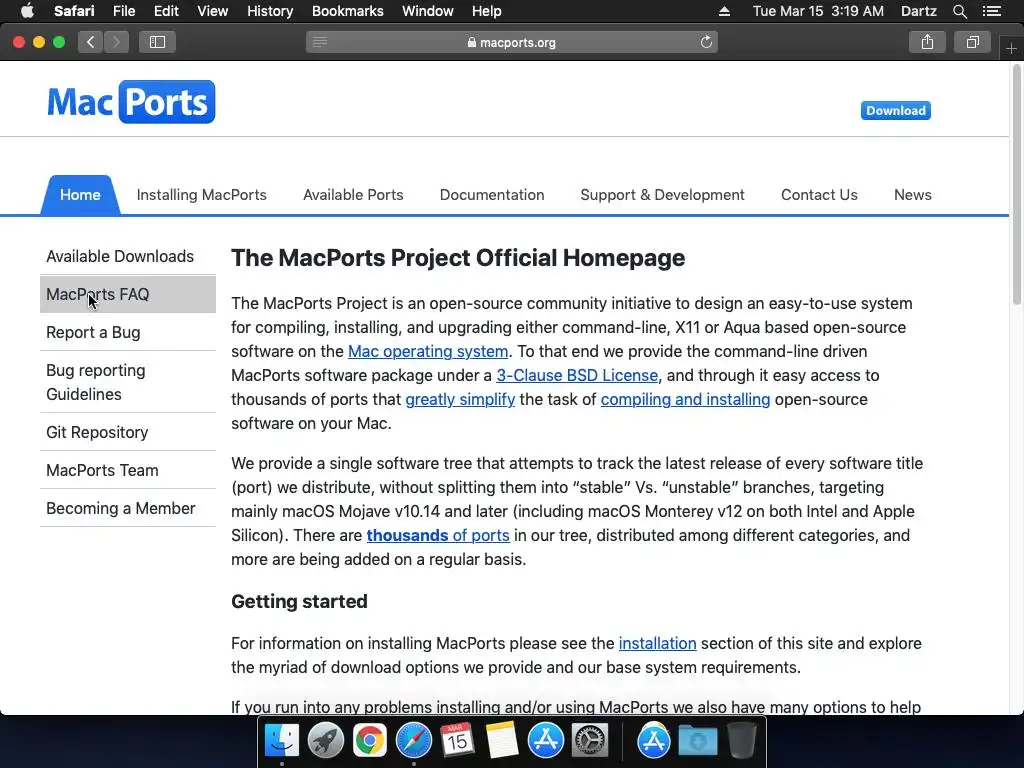Open the File menu
The image size is (1024, 768).
click(x=124, y=11)
